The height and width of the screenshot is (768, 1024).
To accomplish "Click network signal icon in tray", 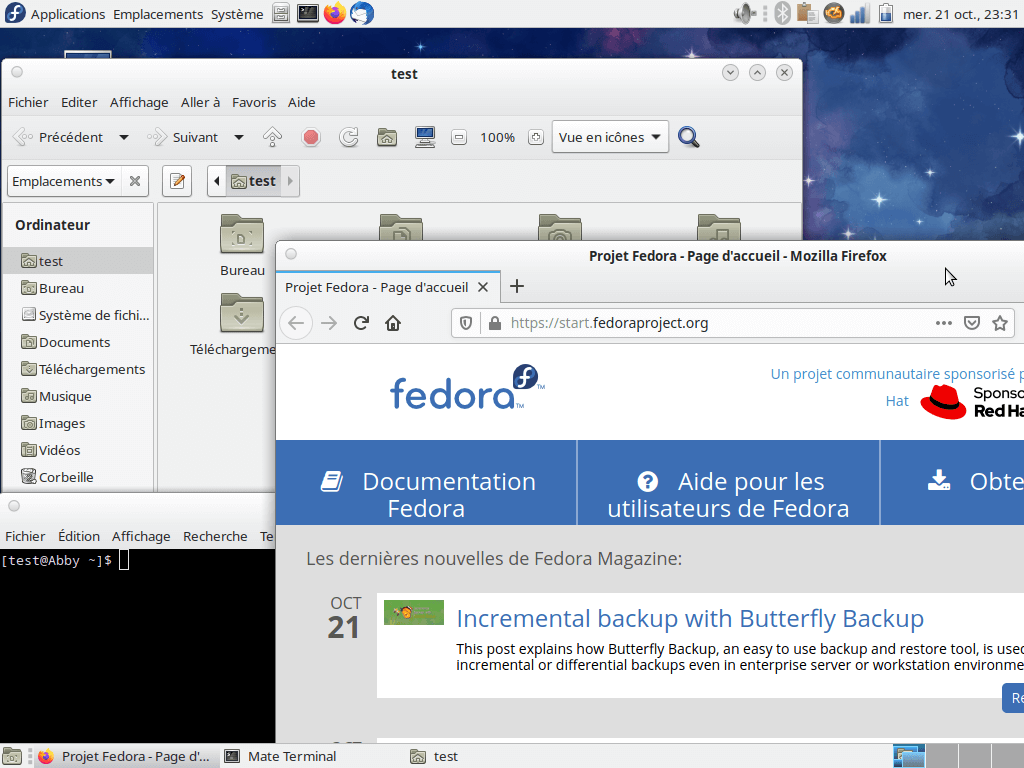I will pos(859,13).
